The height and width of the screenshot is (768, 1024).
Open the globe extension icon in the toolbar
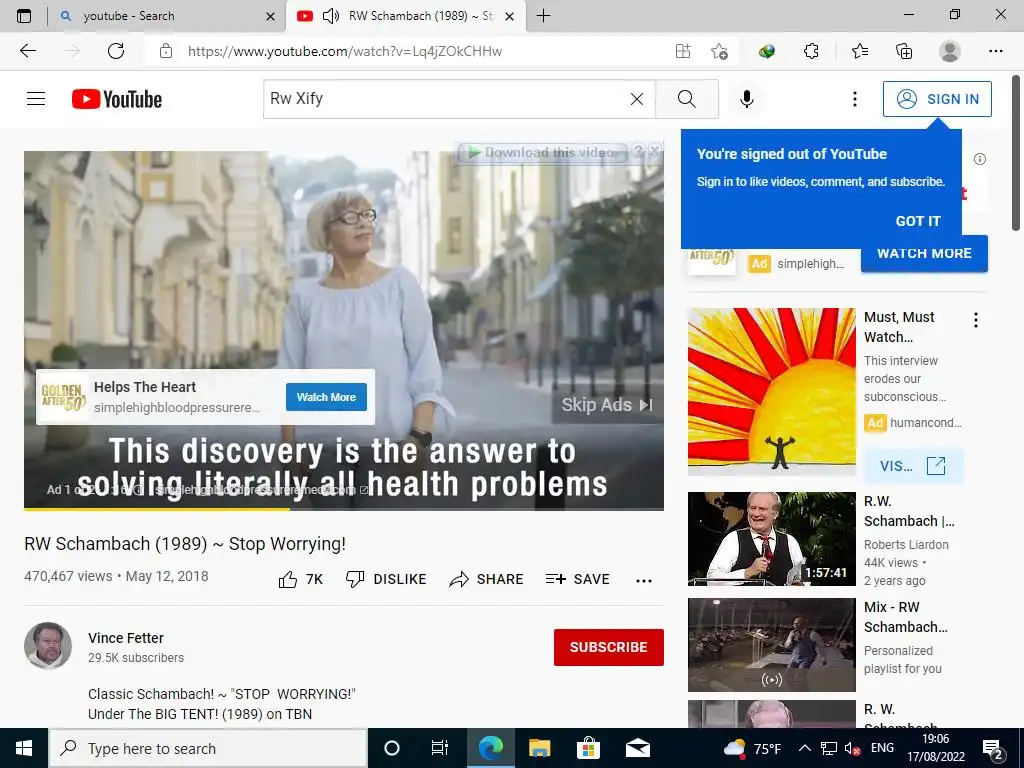(767, 51)
